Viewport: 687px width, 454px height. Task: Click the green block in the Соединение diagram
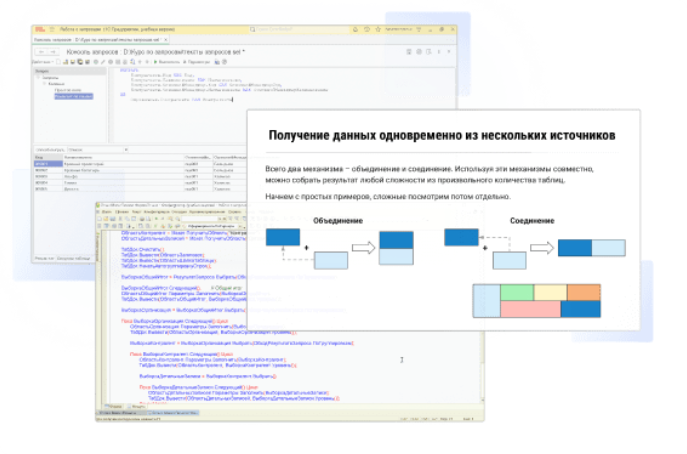tap(516, 292)
